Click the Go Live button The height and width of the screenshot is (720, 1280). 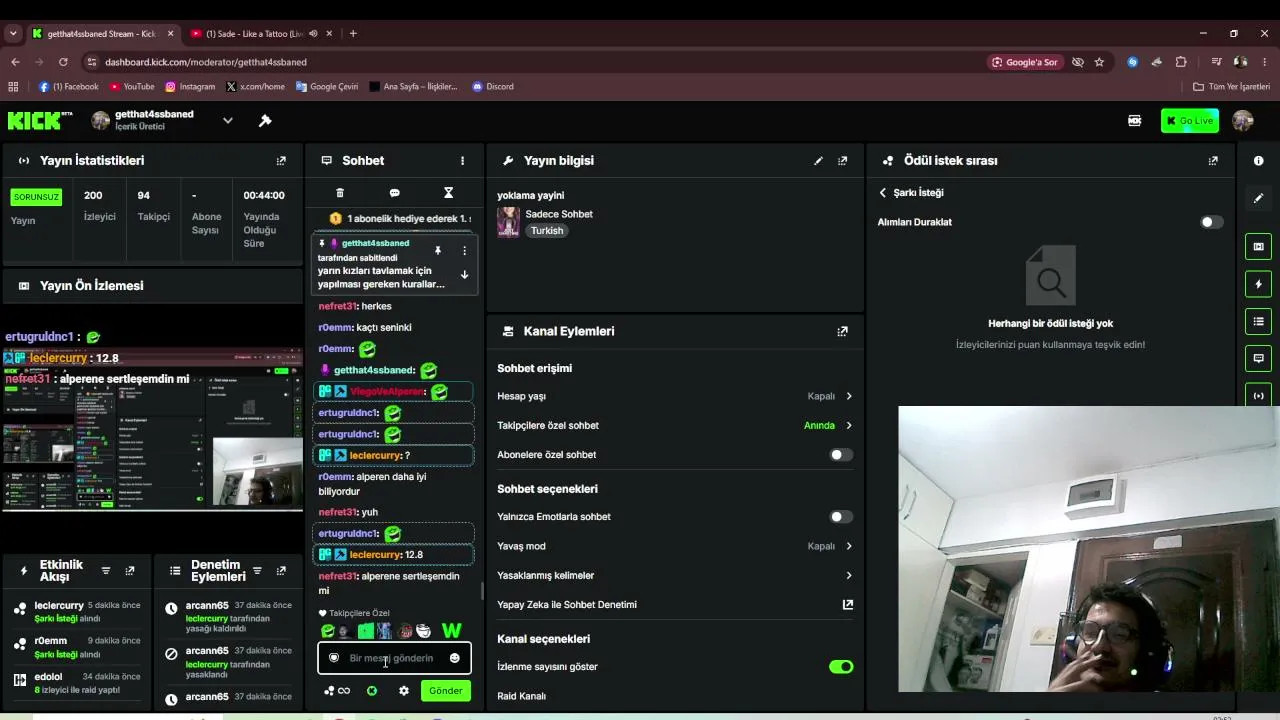click(x=1190, y=121)
